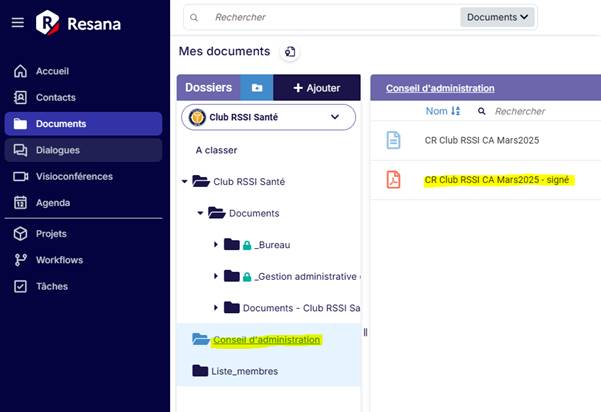Viewport: 601px width, 412px height.
Task: Expand the _Gestion administrative folder
Action: point(216,277)
